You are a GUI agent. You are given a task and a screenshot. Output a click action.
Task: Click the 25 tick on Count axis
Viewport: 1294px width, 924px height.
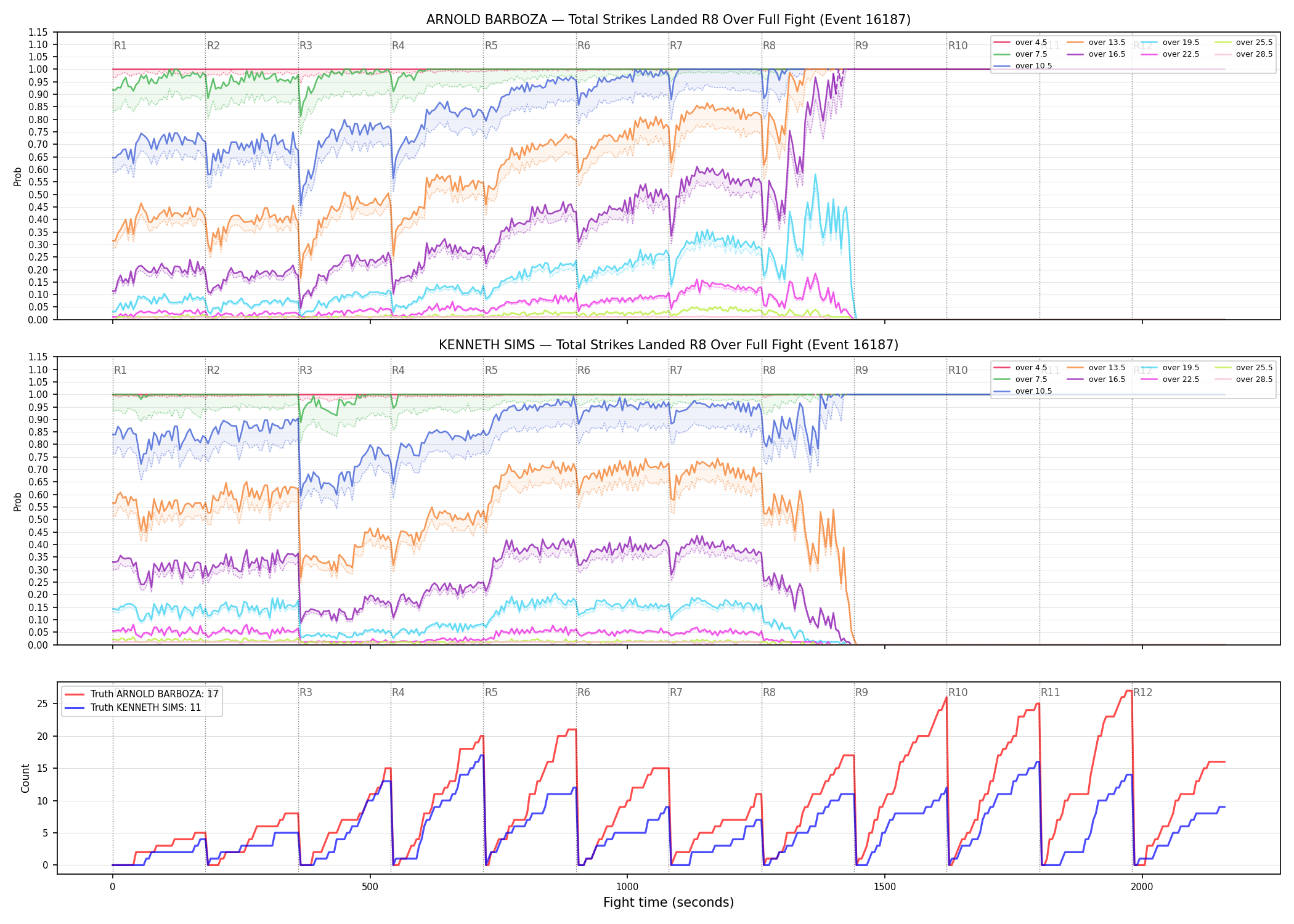[43, 704]
